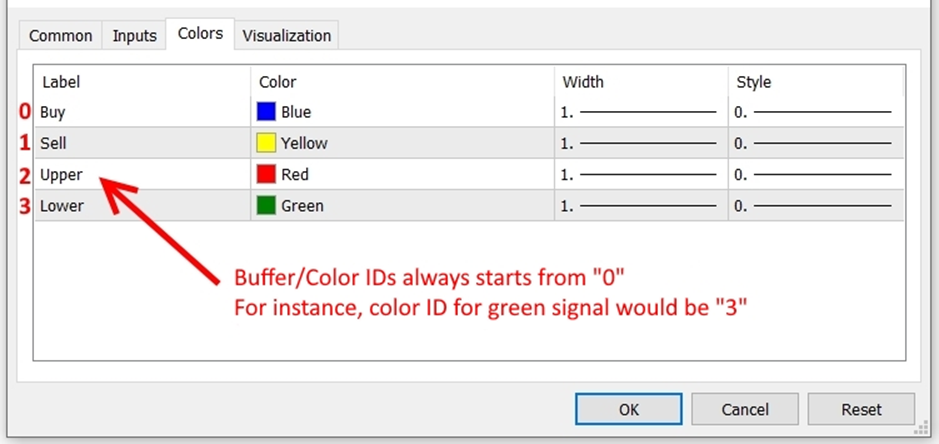
Task: Change line Style for the Upper row
Action: [814, 175]
